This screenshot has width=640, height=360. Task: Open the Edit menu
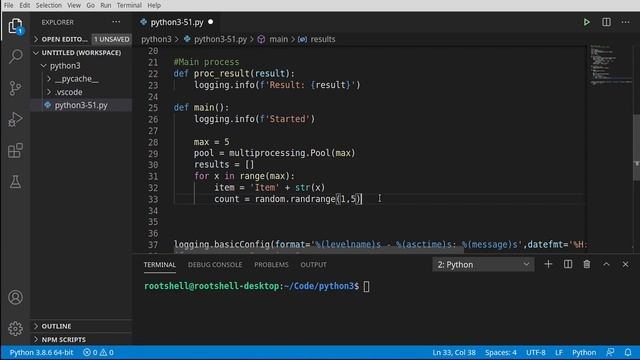click(25, 5)
